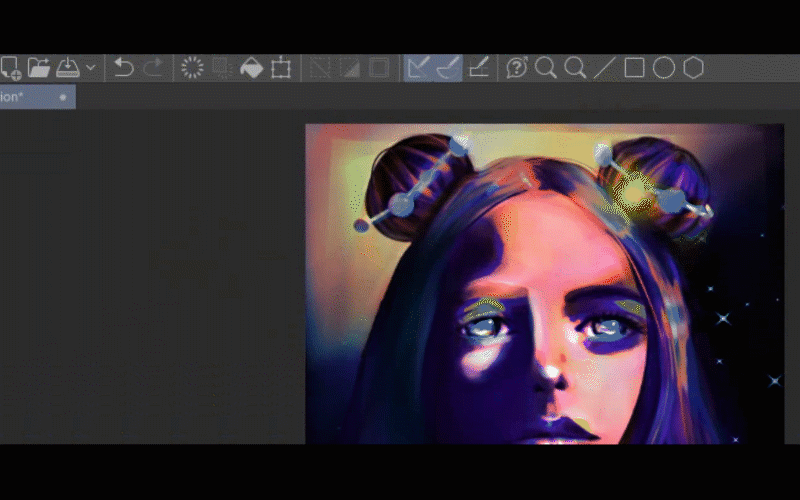Toggle Snap to Special Ruler
Screen dimensions: 800x500
pos(447,68)
